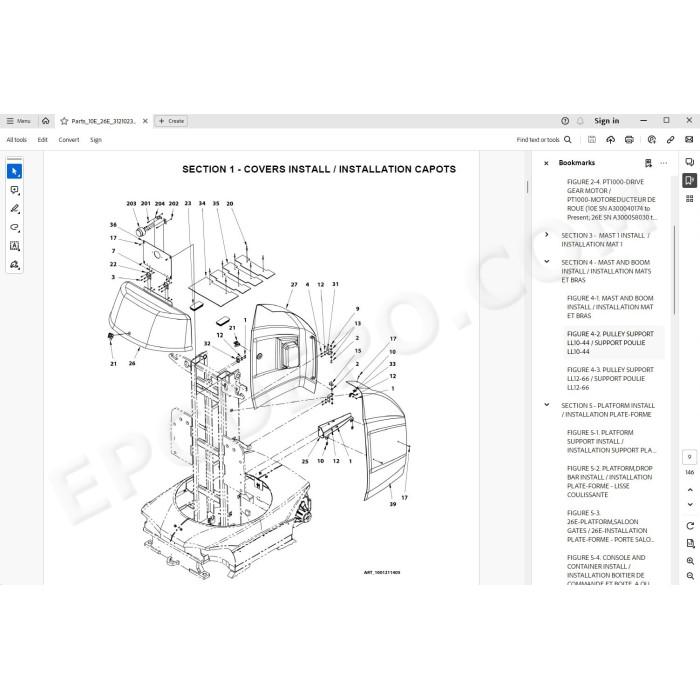
Task: Open the notifications bell icon
Action: point(580,121)
